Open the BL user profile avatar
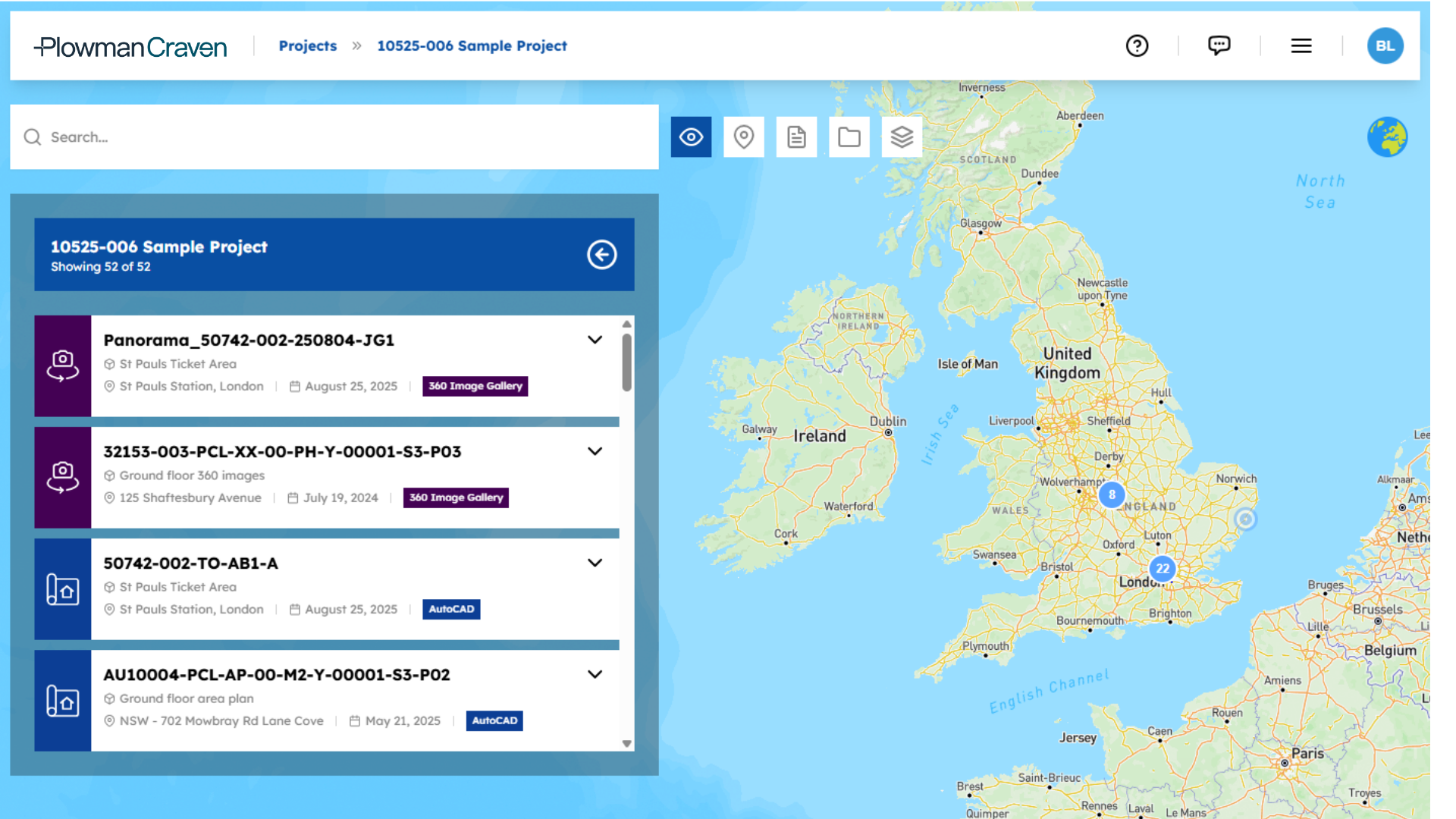Screen dimensions: 1456x819 tap(1385, 46)
